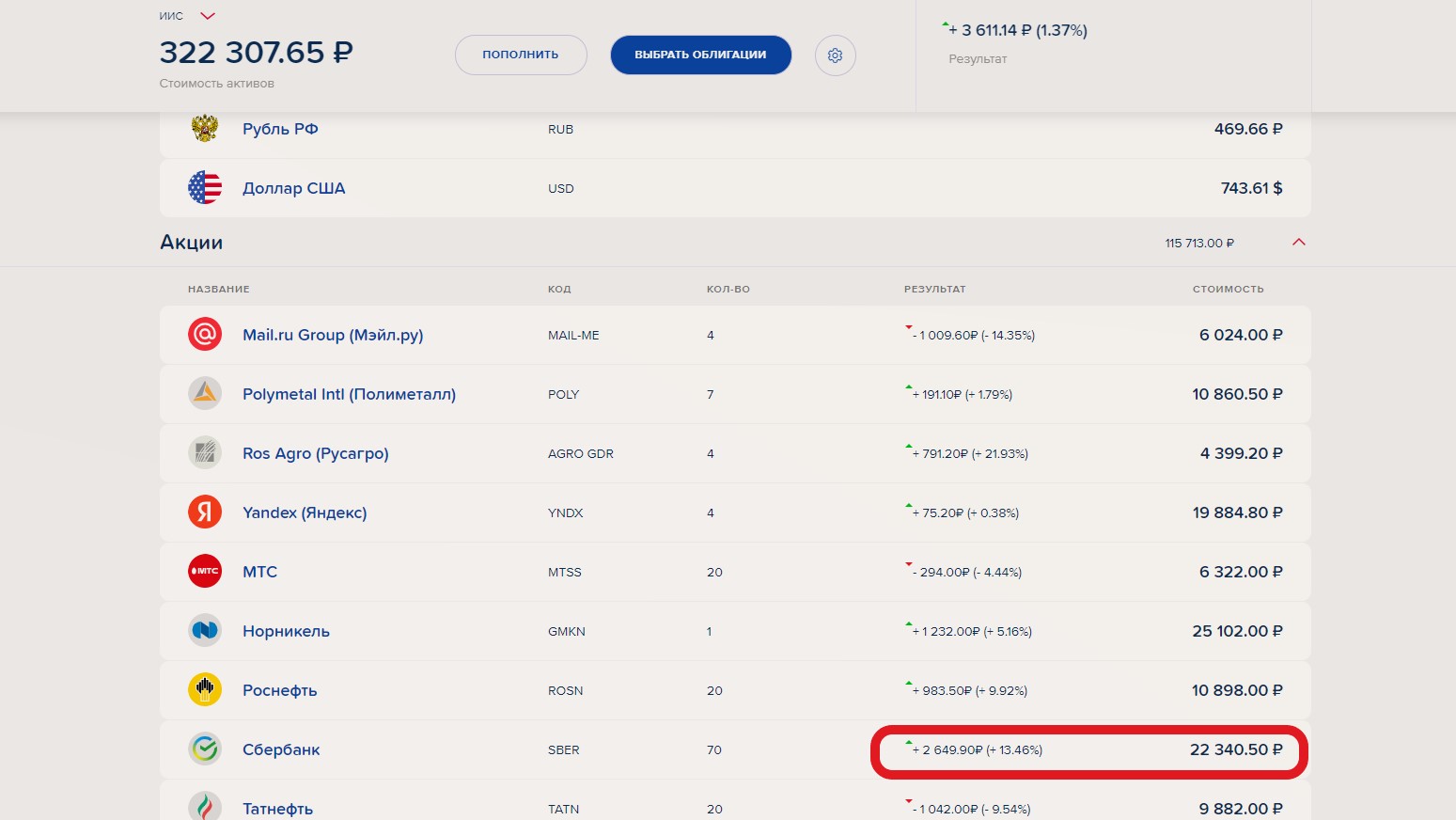Click the MAIL-ME ticker code
This screenshot has height=820, width=1456.
click(573, 335)
